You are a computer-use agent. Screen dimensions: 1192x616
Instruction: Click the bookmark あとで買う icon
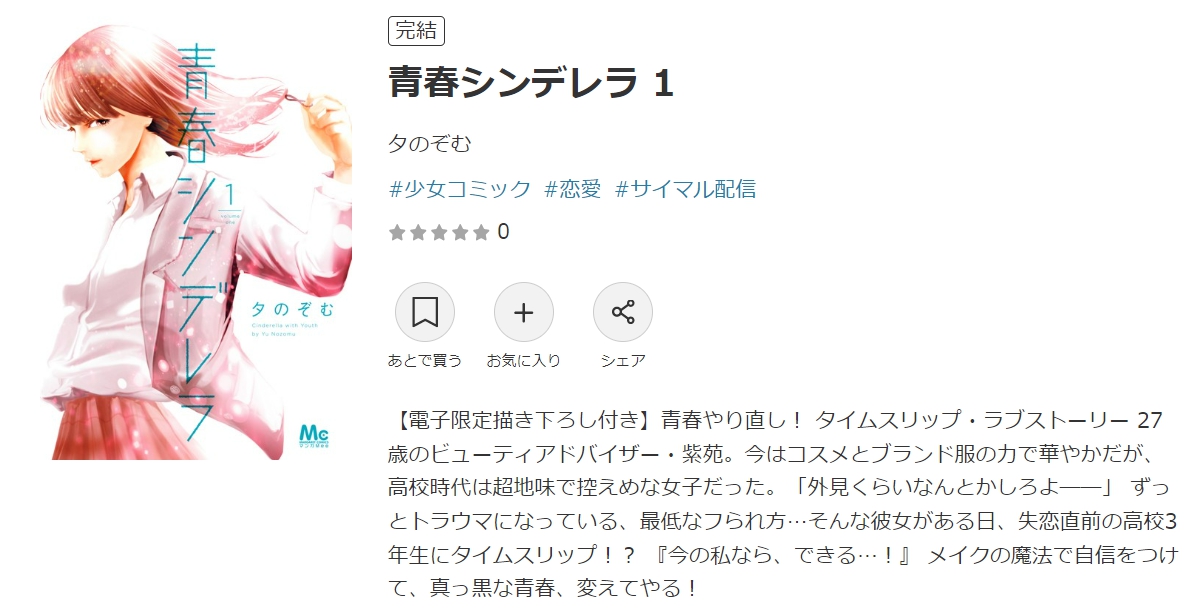425,312
